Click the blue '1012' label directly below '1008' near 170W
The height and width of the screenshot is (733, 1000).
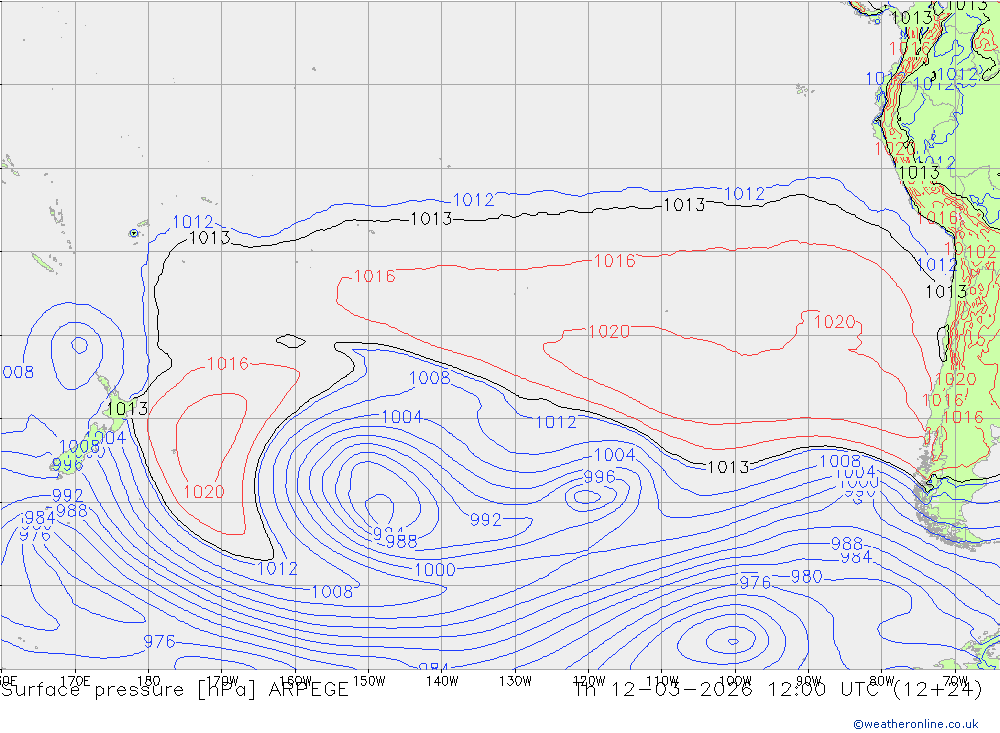point(277,568)
